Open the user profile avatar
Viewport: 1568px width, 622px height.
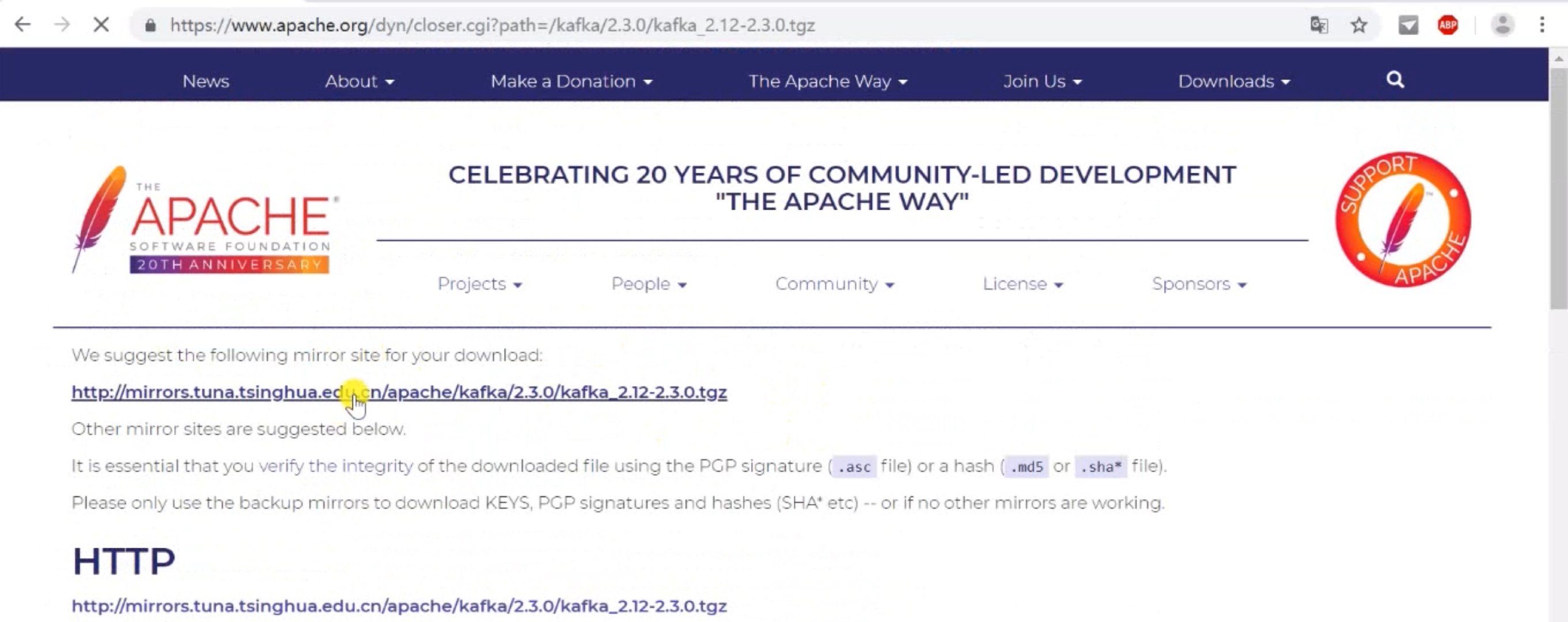pos(1502,25)
